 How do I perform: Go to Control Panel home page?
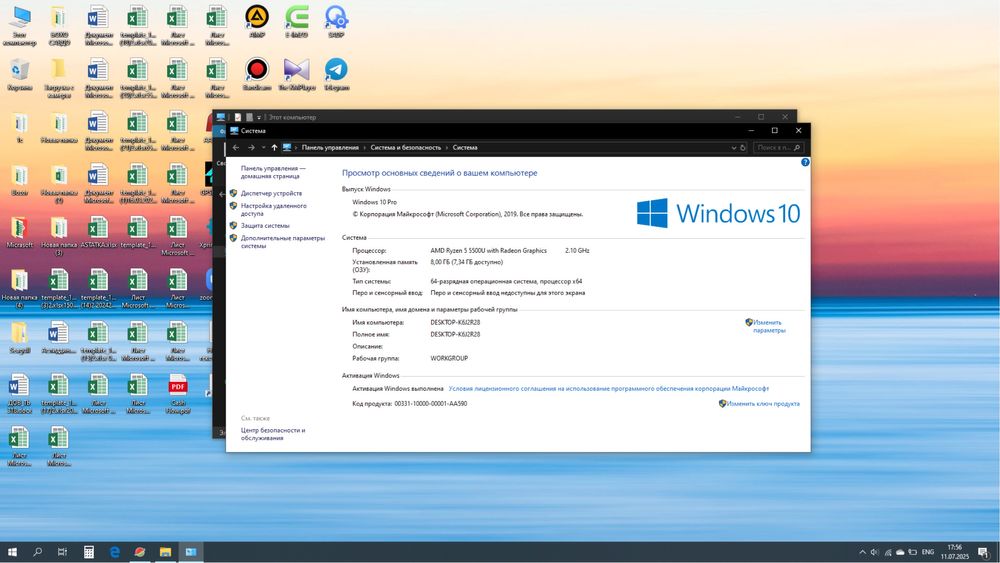click(273, 172)
